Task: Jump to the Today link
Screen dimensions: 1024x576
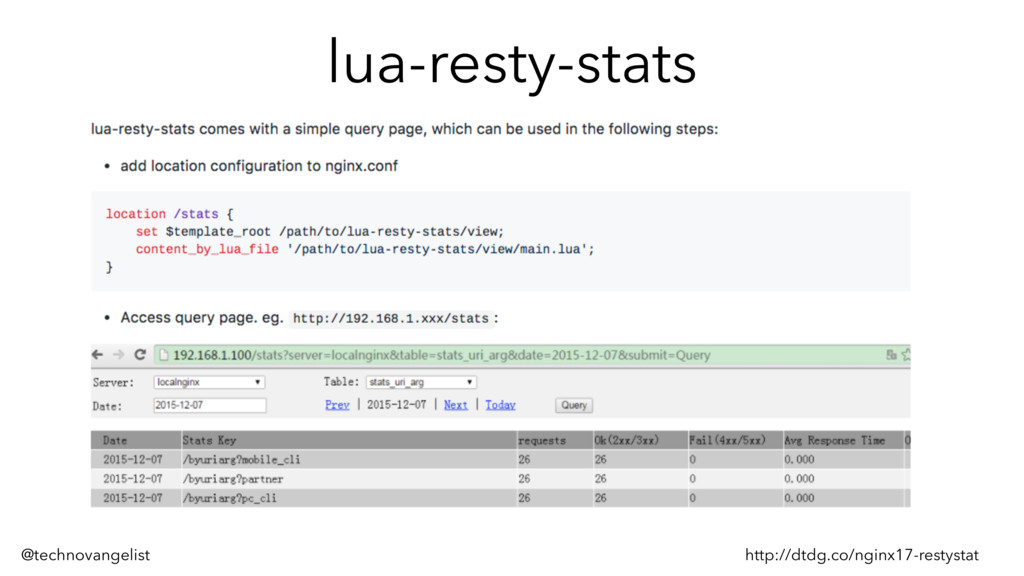Action: pos(500,405)
